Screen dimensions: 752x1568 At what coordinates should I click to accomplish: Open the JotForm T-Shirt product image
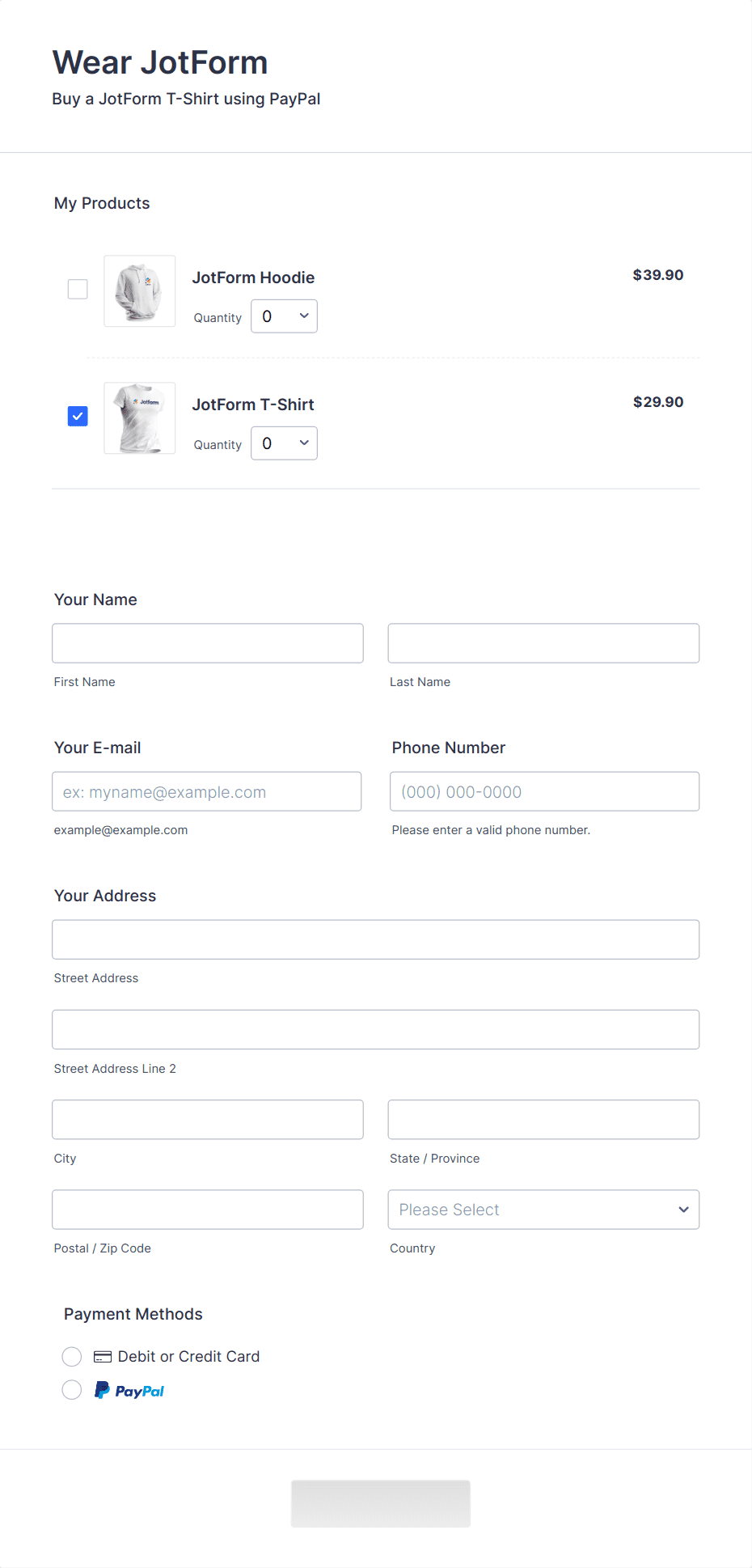pyautogui.click(x=140, y=418)
